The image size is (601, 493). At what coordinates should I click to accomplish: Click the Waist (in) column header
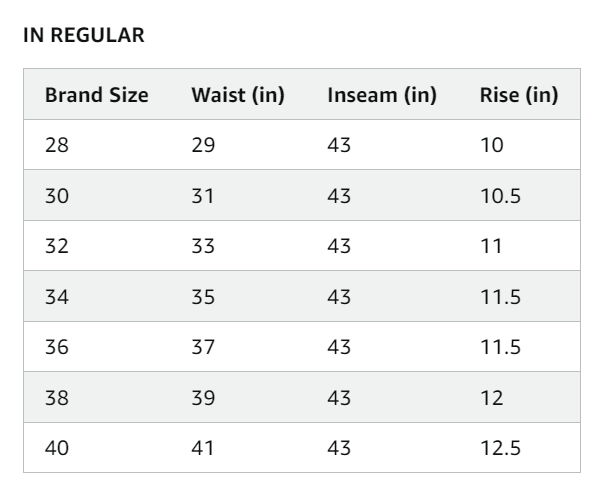(x=238, y=96)
